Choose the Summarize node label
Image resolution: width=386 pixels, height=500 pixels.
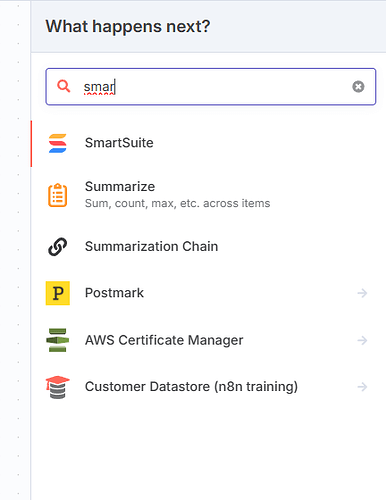(120, 187)
